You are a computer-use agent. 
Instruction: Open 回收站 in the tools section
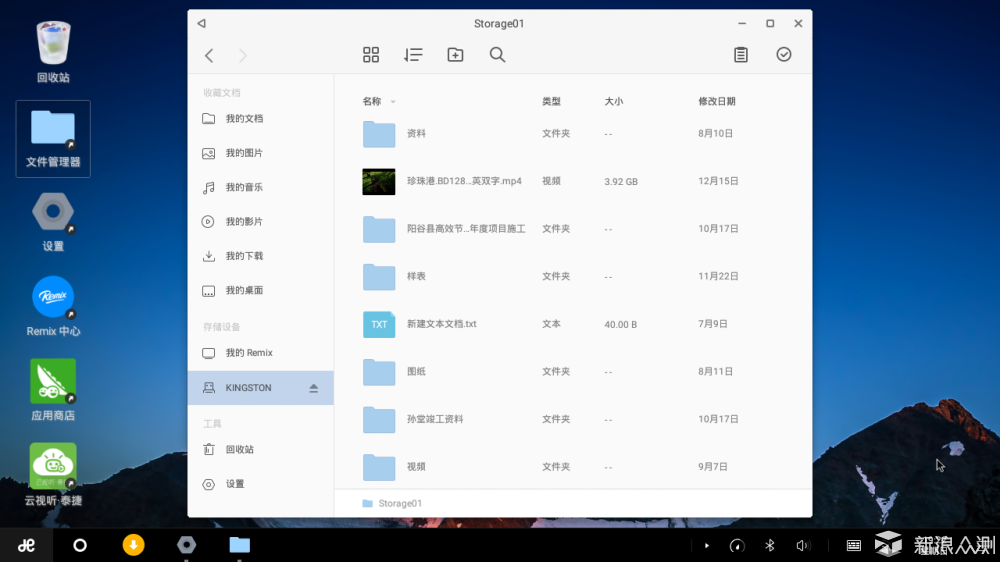240,450
